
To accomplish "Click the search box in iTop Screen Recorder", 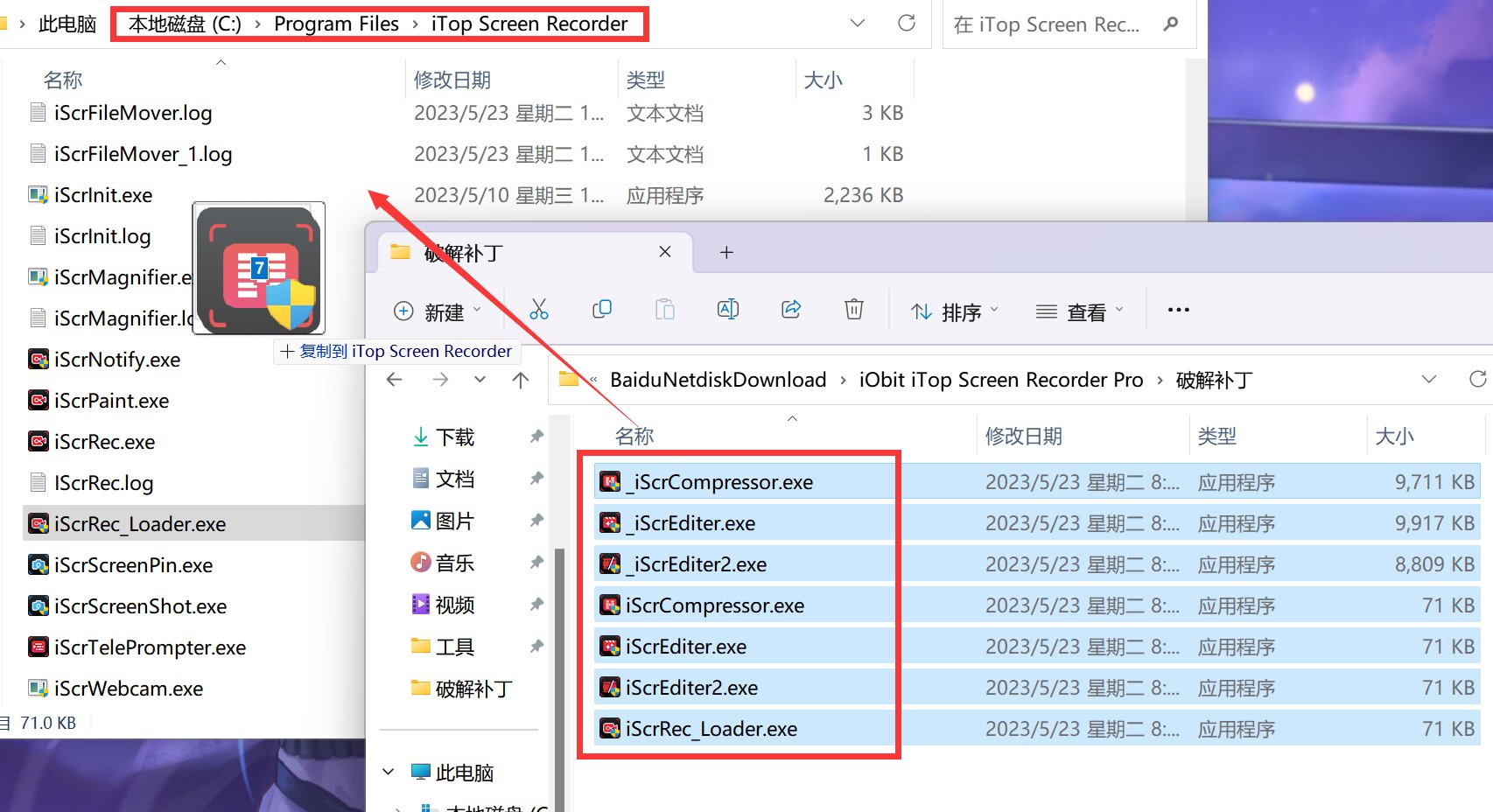I will [x=1050, y=24].
